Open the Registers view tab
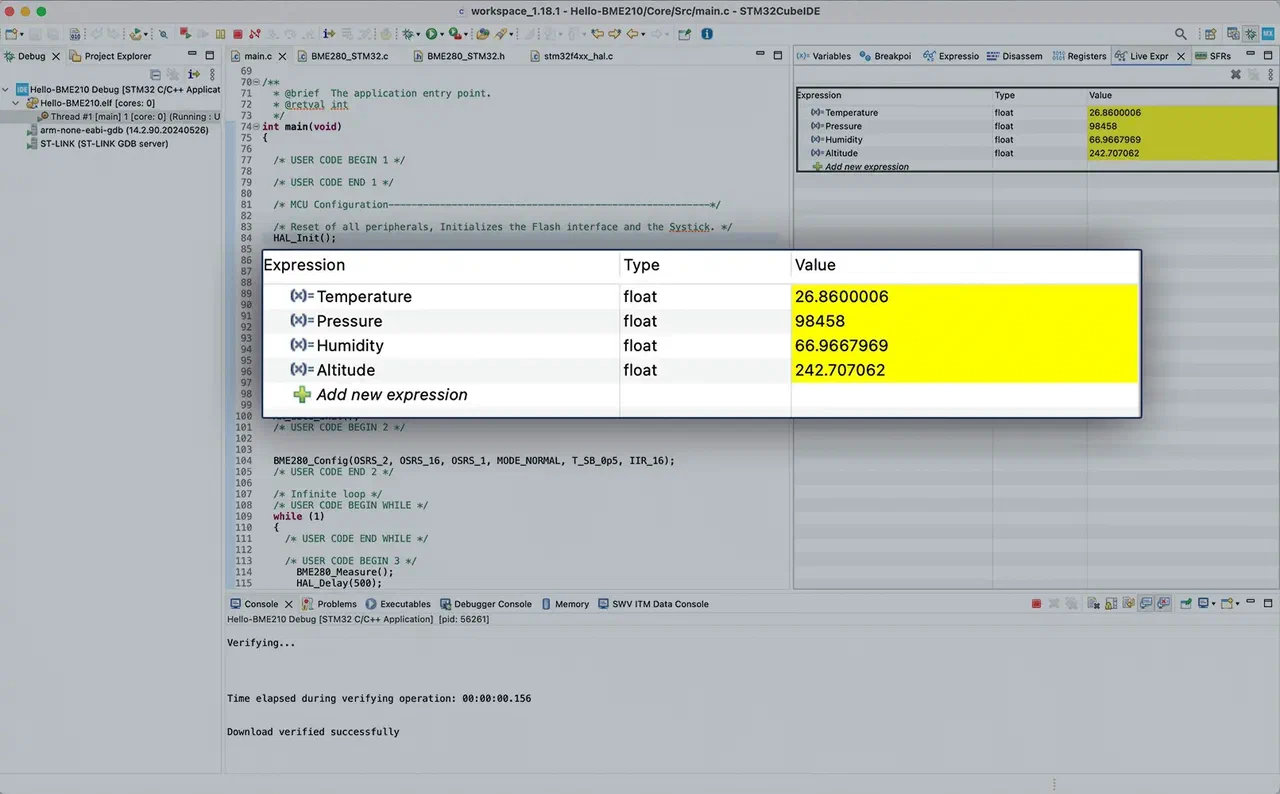The width and height of the screenshot is (1280, 794). [x=1080, y=56]
